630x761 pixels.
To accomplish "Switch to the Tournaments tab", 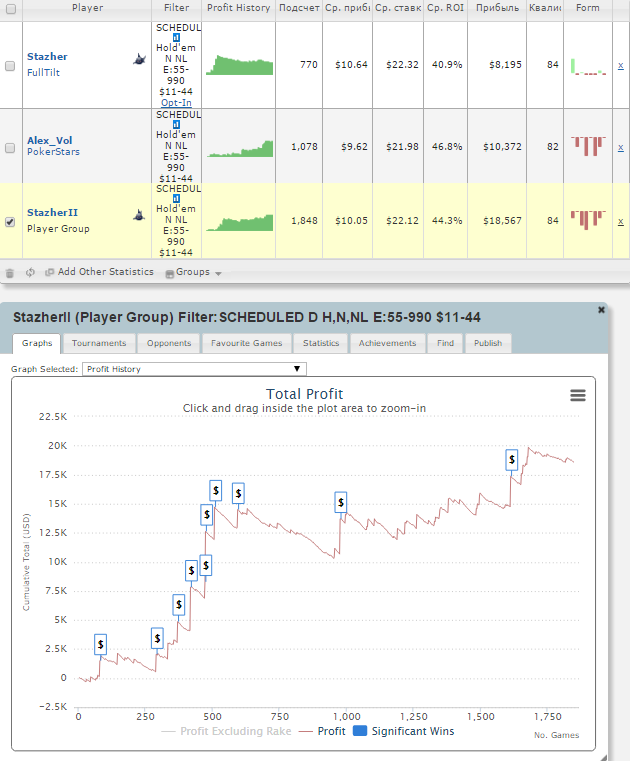I will click(99, 343).
